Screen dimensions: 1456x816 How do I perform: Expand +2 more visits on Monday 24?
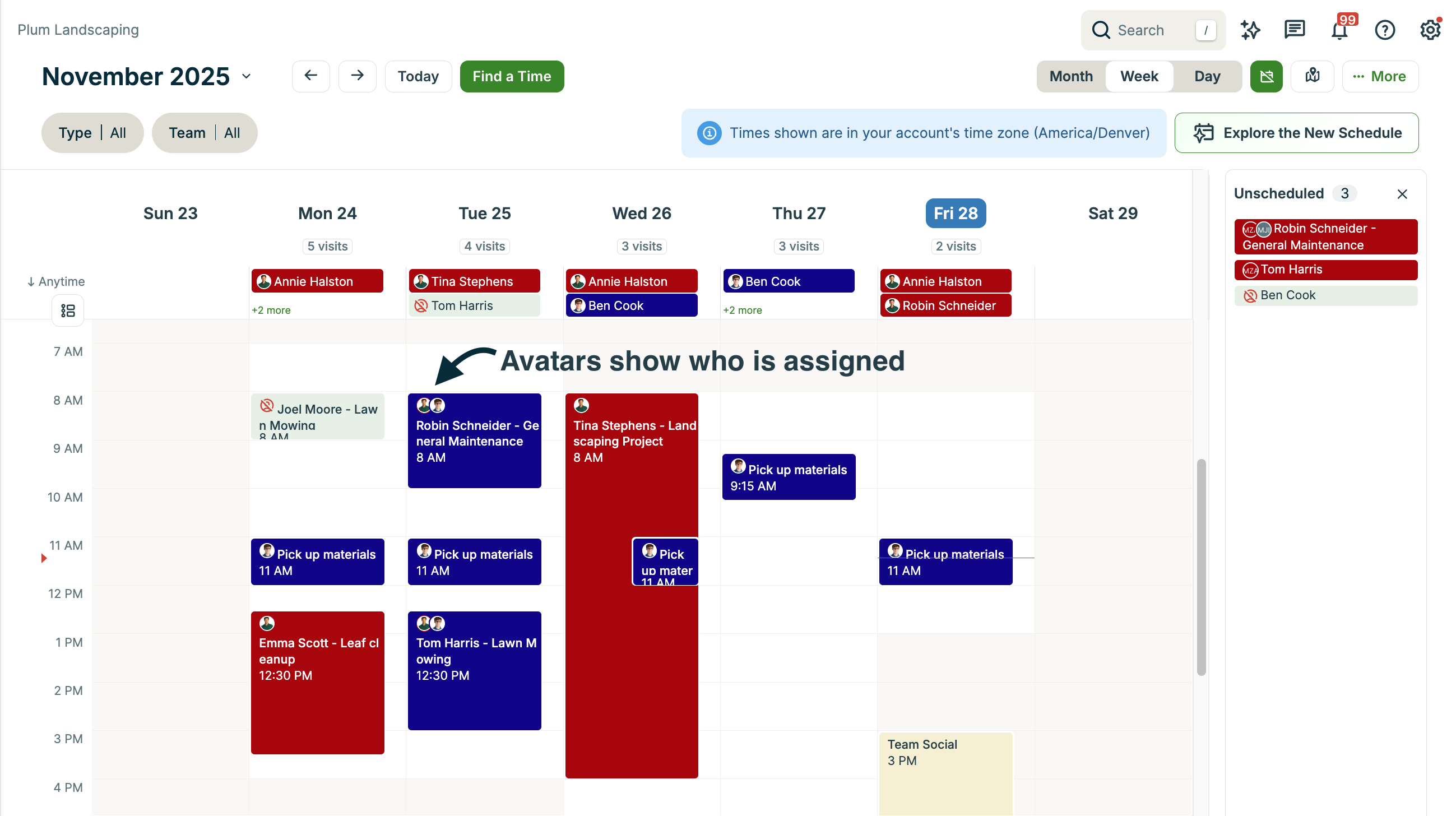click(271, 310)
